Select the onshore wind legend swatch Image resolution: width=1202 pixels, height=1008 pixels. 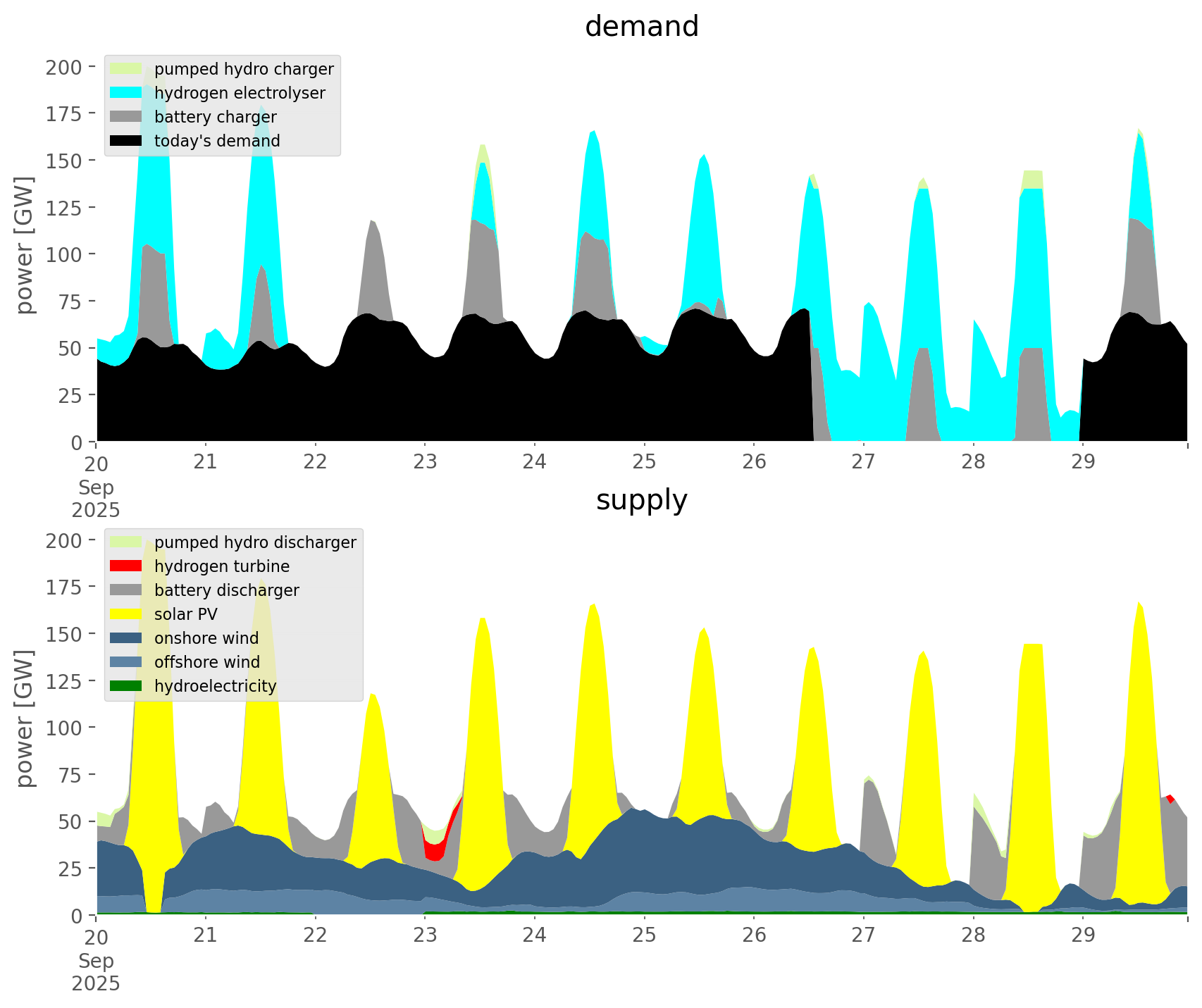point(126,638)
